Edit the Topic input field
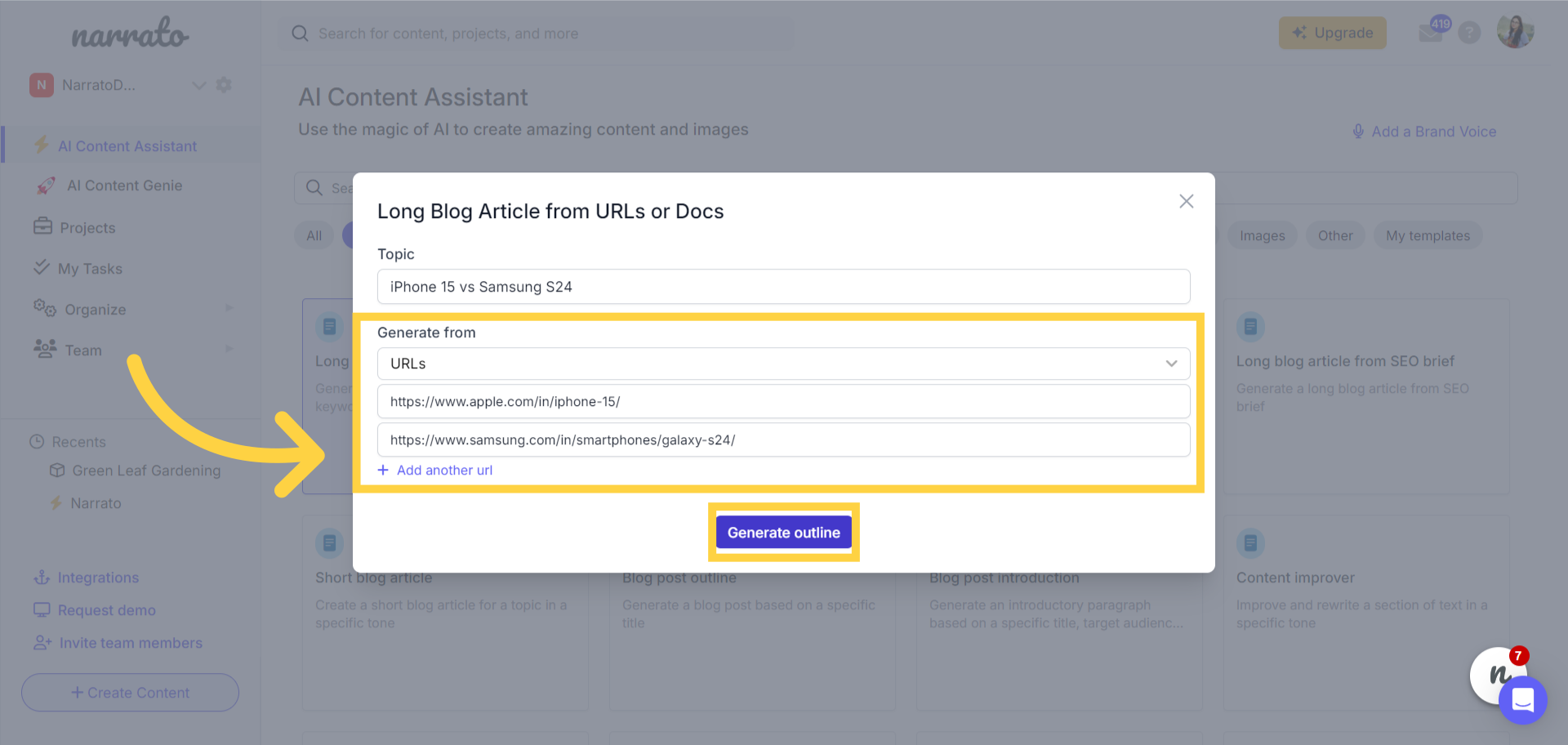This screenshot has width=1568, height=745. [783, 287]
